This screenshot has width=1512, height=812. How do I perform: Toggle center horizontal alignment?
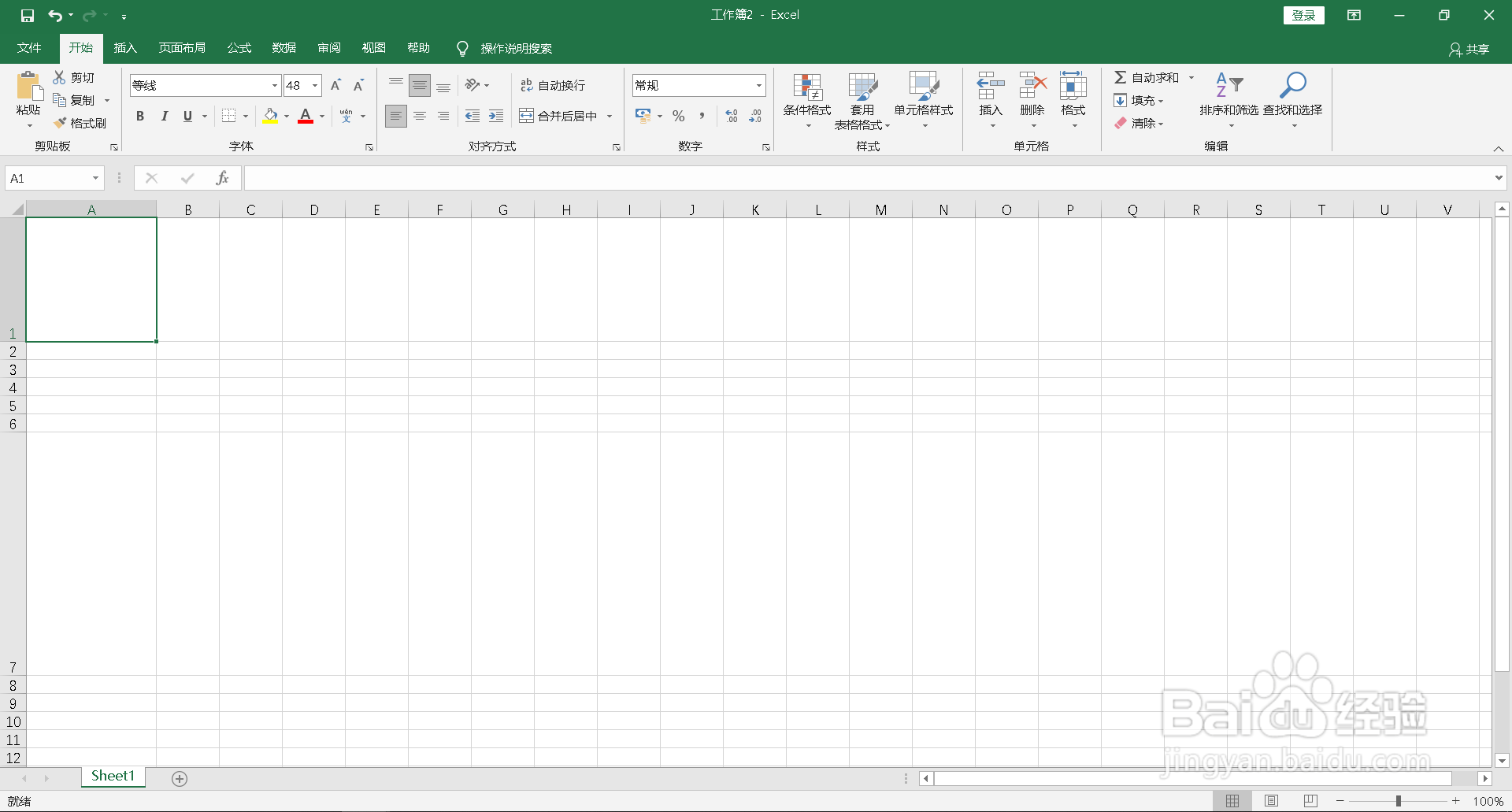[420, 116]
